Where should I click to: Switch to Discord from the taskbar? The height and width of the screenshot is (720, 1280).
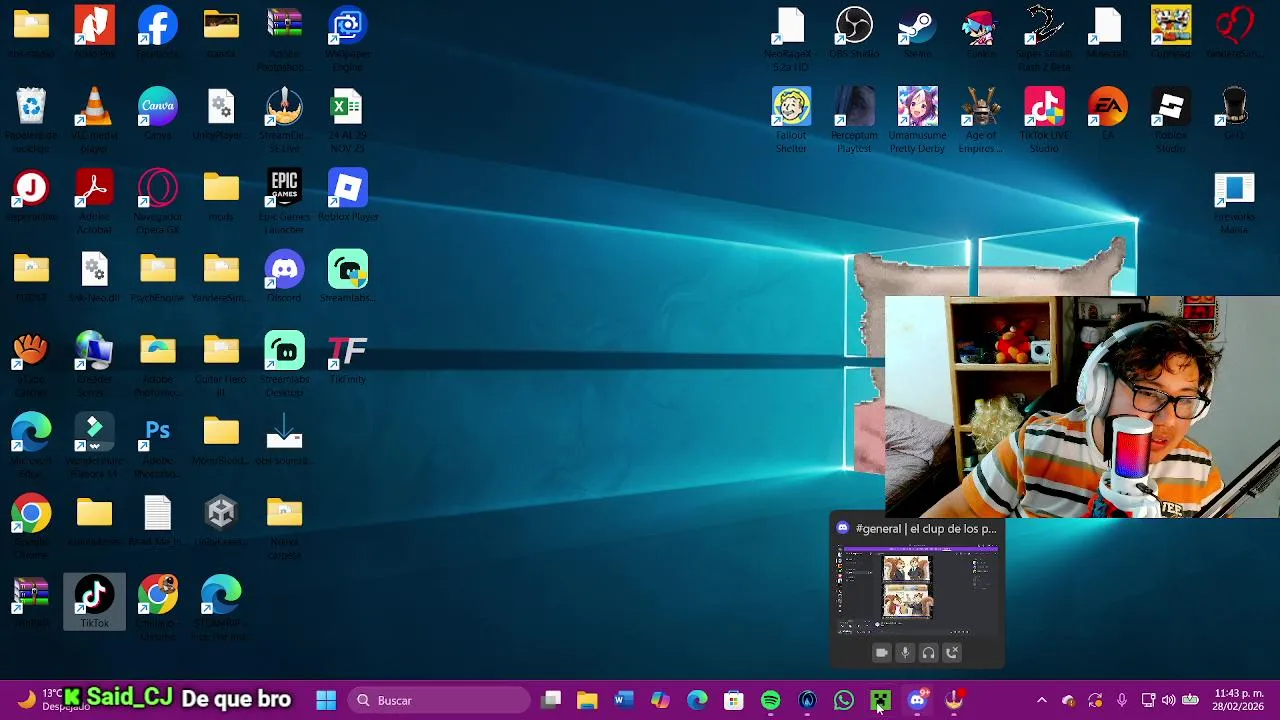pyautogui.click(x=917, y=700)
